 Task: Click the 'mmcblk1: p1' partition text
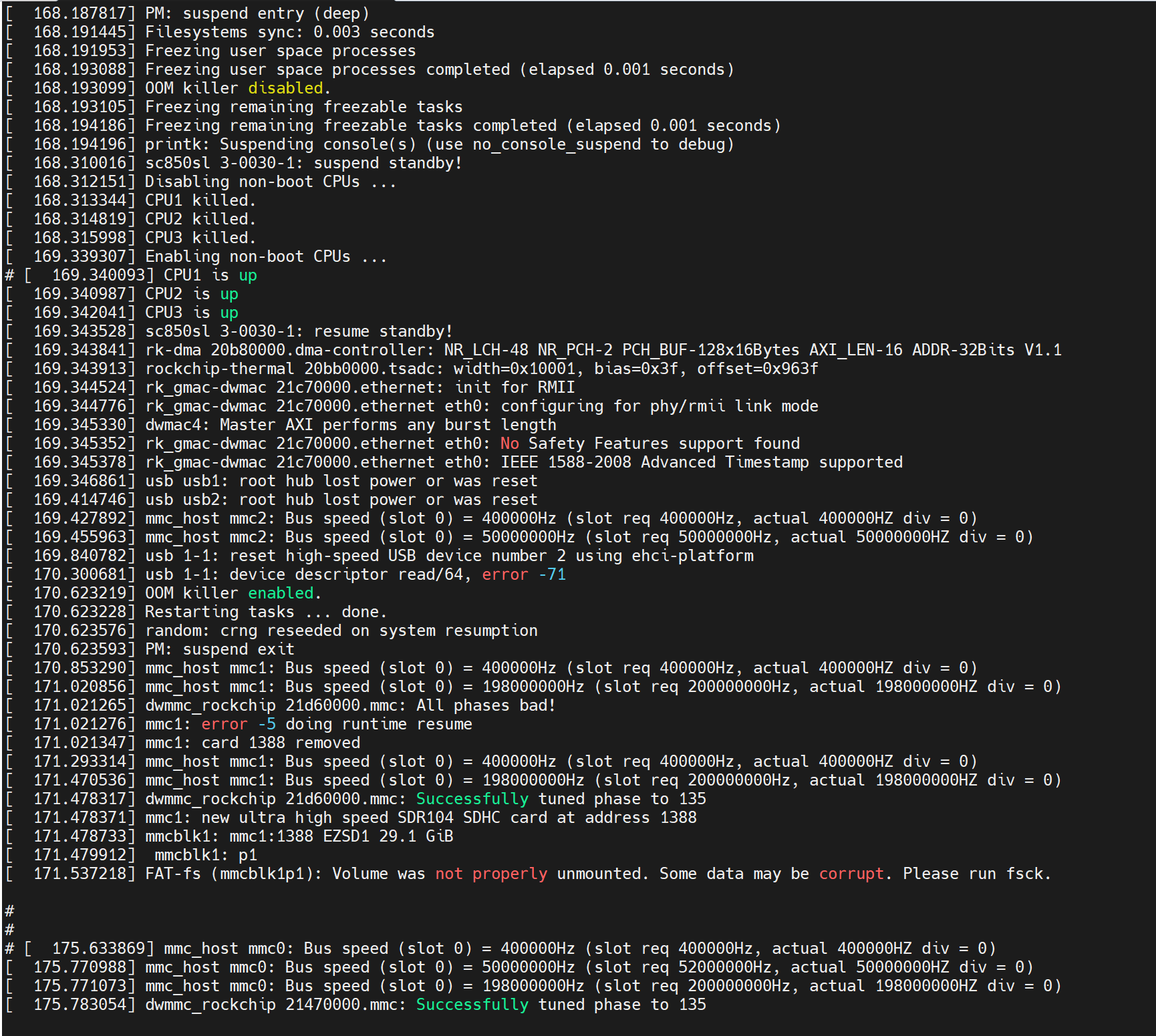pos(205,855)
